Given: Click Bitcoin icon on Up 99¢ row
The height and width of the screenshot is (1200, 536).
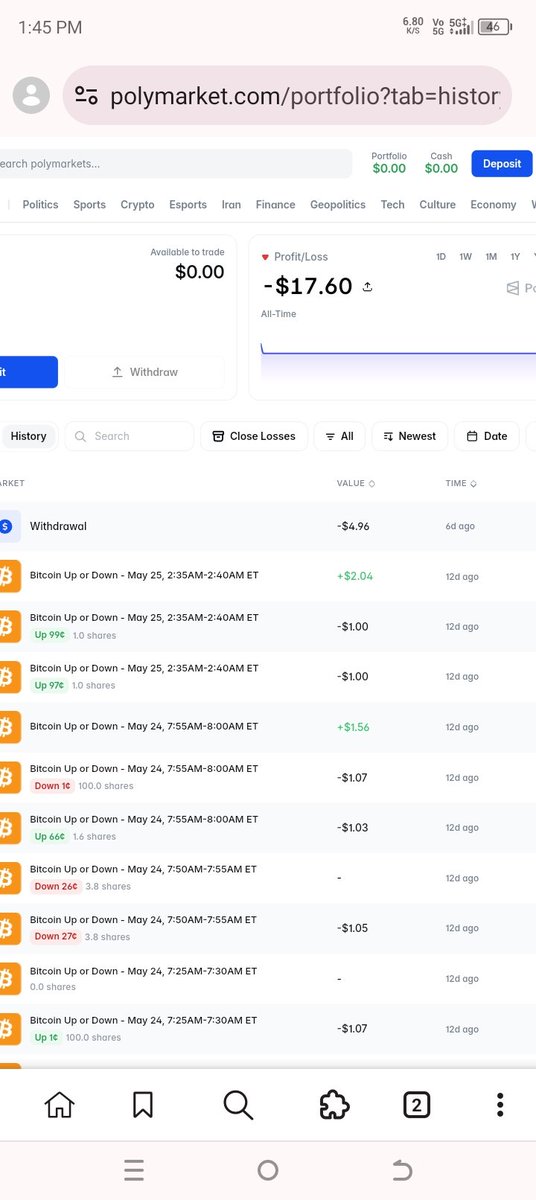Looking at the screenshot, I should point(8,627).
